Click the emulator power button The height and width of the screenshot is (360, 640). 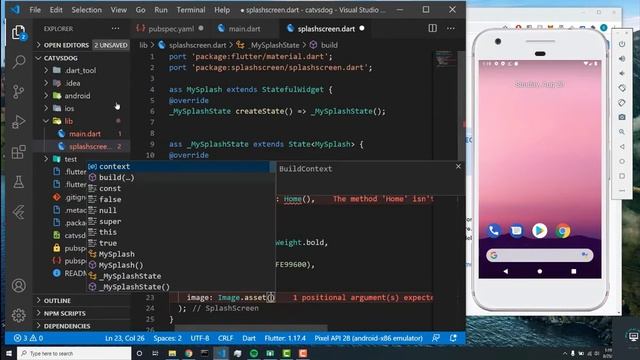pos(622,44)
